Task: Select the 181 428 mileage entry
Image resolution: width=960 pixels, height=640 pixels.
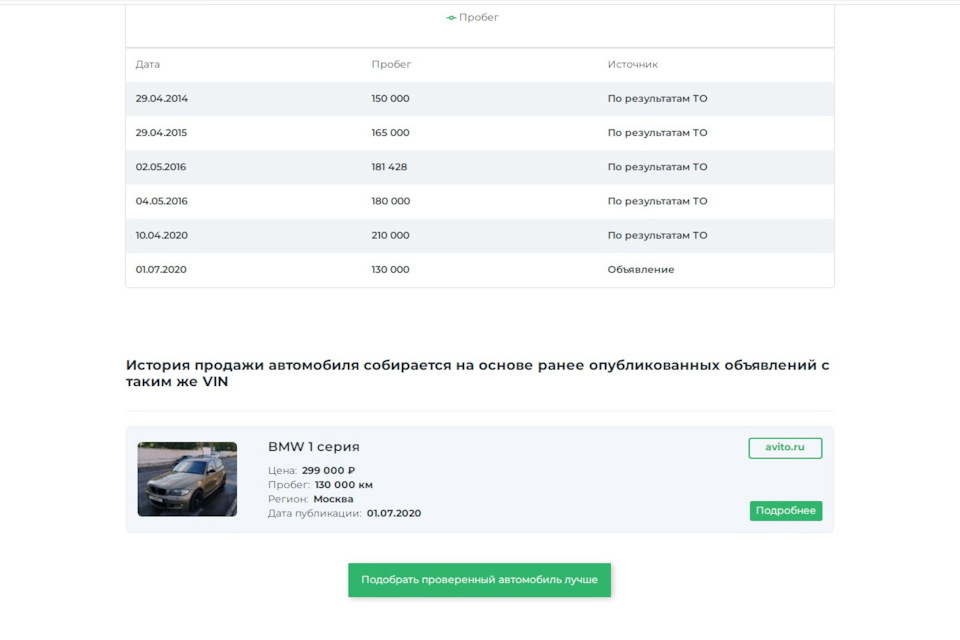Action: 389,167
